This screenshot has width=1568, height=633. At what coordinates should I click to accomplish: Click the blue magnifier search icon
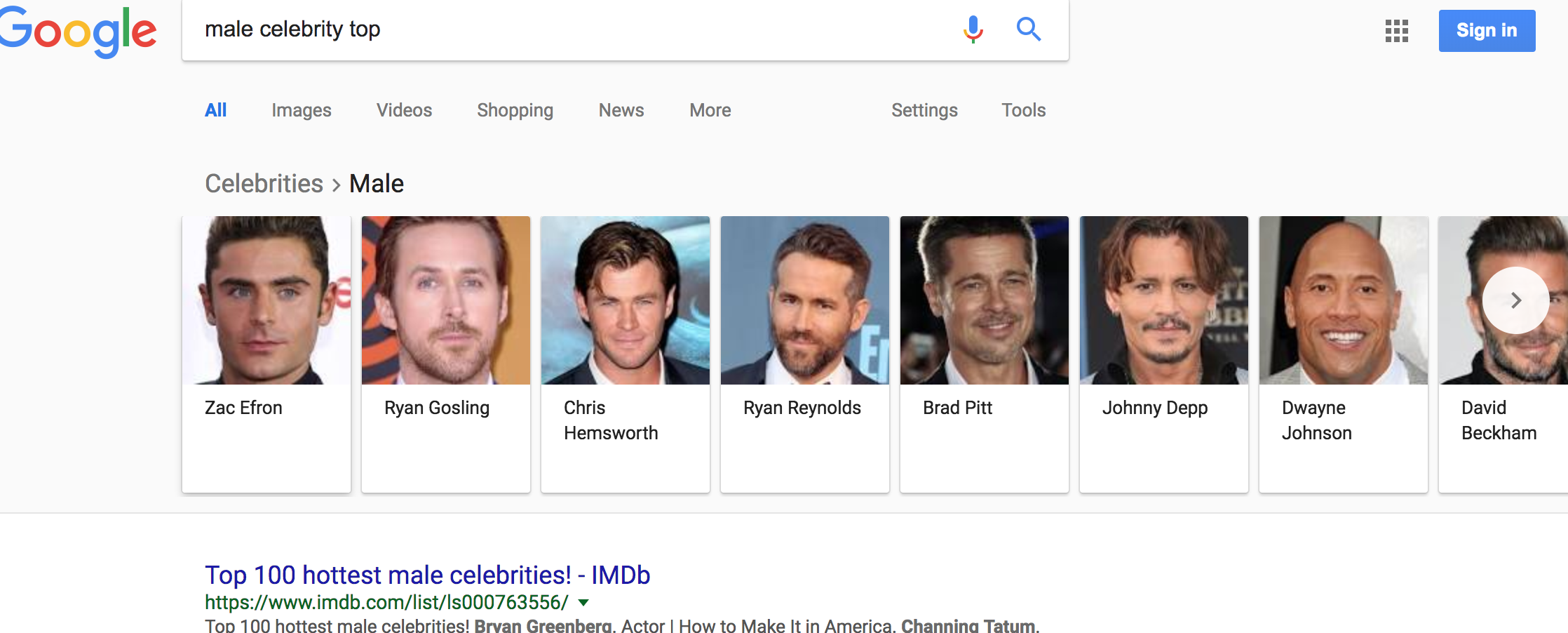[1029, 29]
